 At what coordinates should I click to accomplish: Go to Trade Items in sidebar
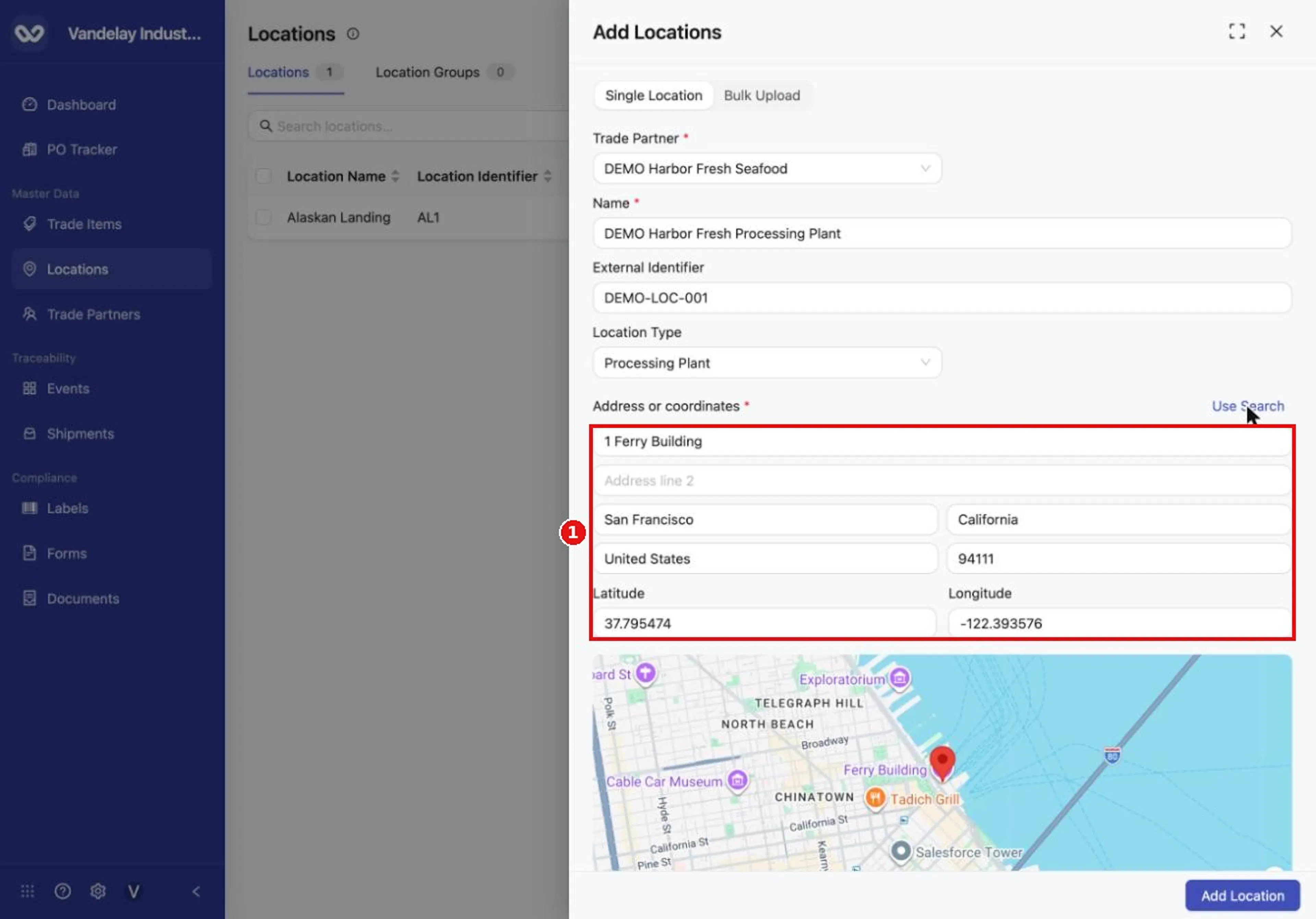(x=84, y=224)
